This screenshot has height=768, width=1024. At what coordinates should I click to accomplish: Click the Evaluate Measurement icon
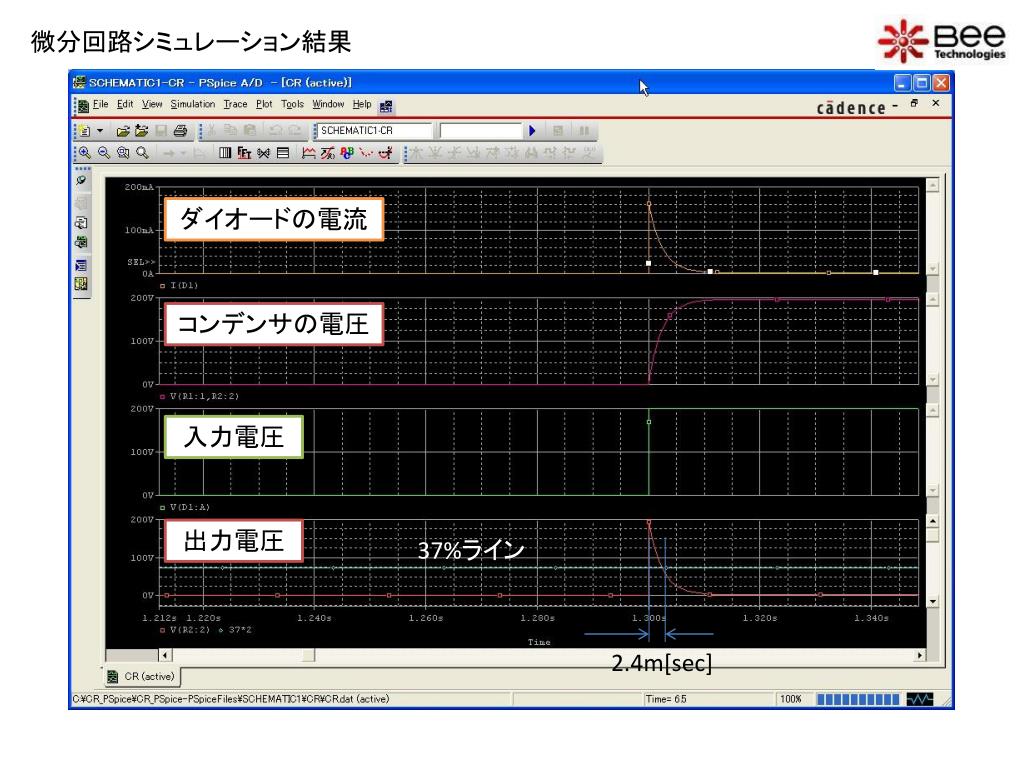[327, 153]
